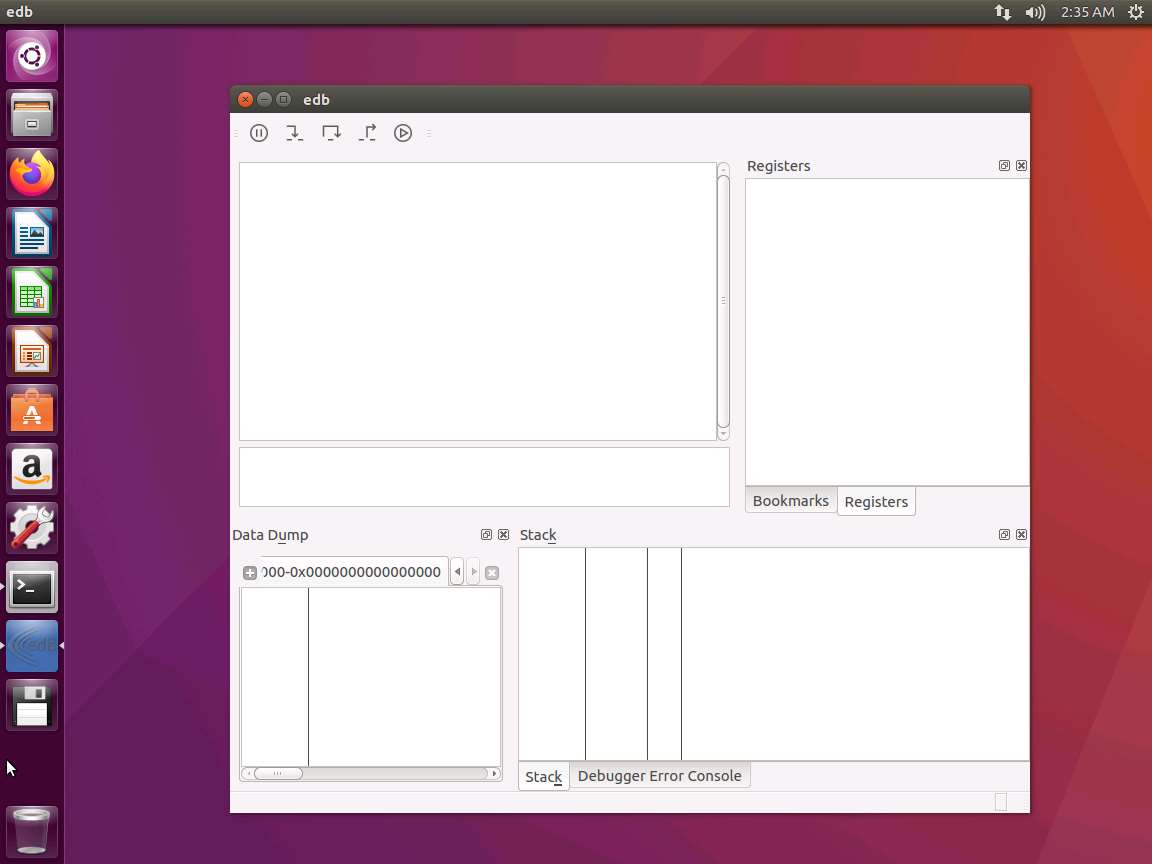Select the Stack tab at bottom
This screenshot has height=864, width=1152.
coord(543,777)
